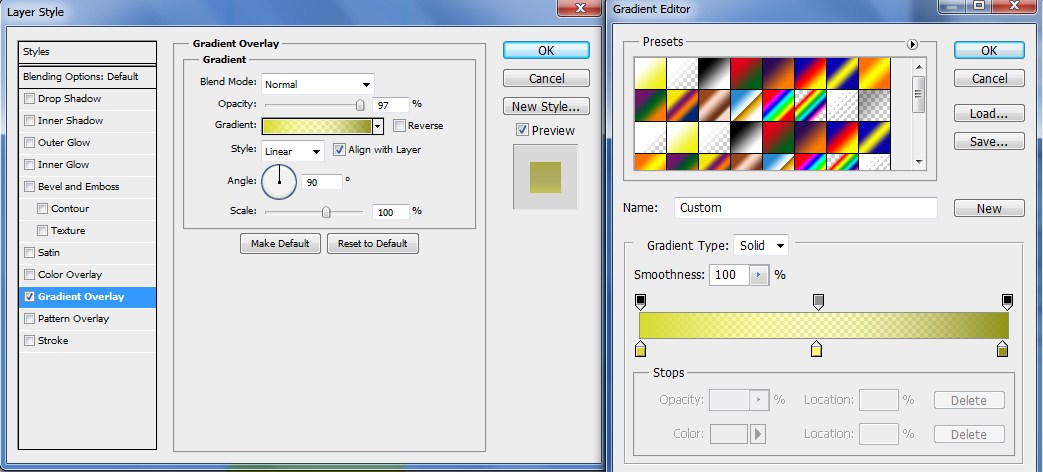Enable the Satin style checkbox
The image size is (1043, 472).
(x=29, y=253)
